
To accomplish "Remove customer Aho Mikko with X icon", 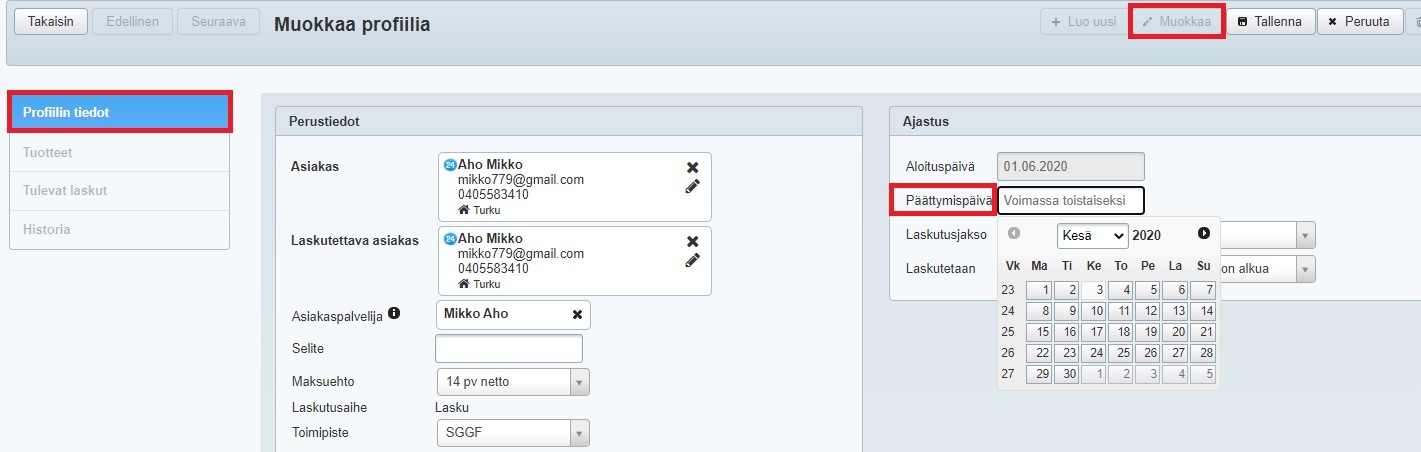I will coord(692,167).
